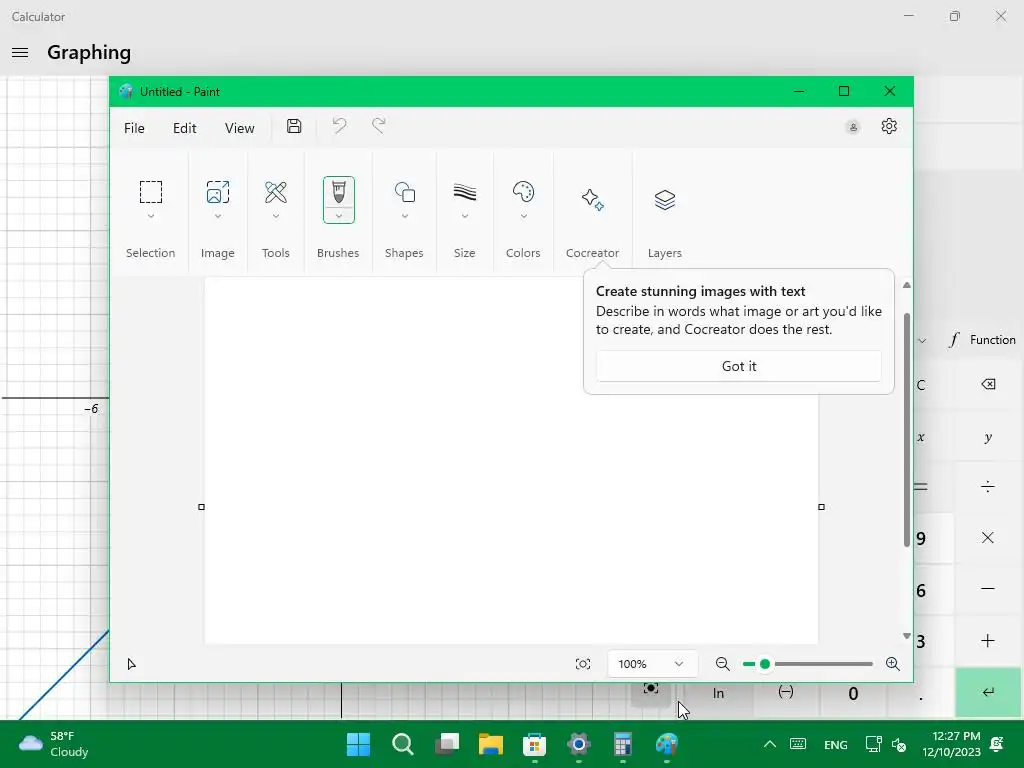This screenshot has height=768, width=1024.
Task: Zoom out with the minus magnifier
Action: pyautogui.click(x=722, y=664)
